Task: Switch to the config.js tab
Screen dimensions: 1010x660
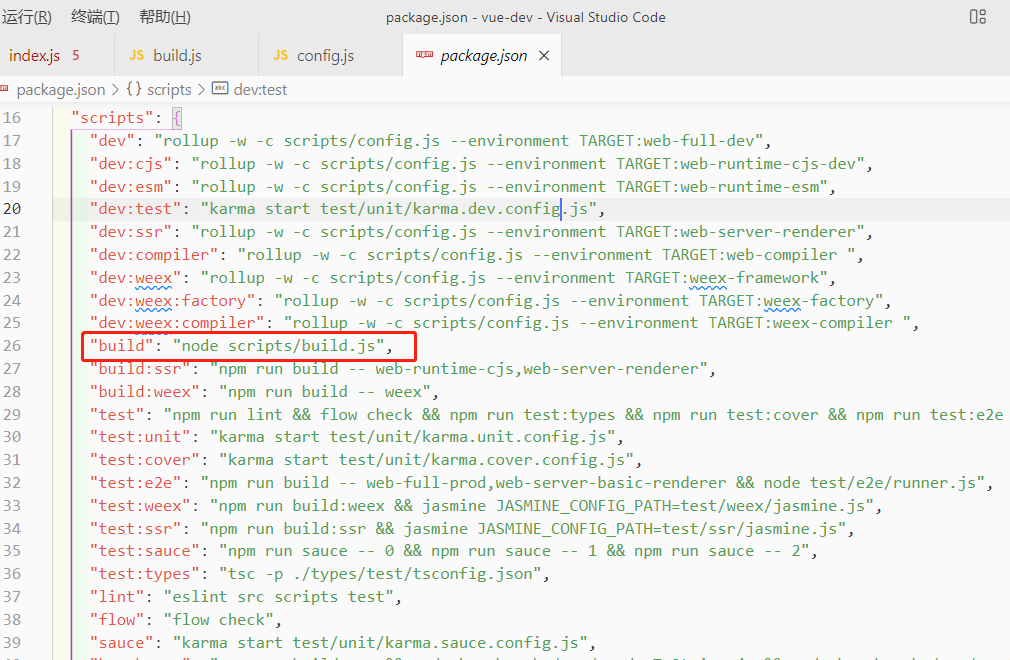Action: point(325,56)
